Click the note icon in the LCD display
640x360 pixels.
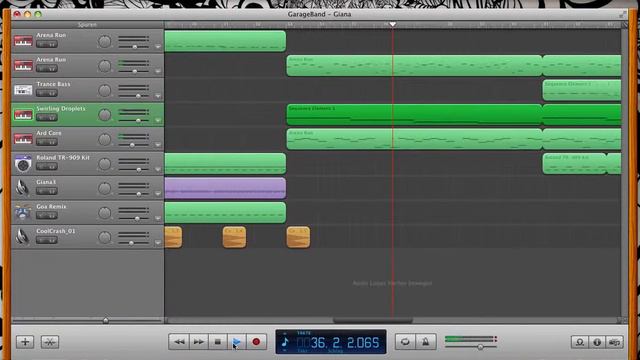(x=285, y=342)
